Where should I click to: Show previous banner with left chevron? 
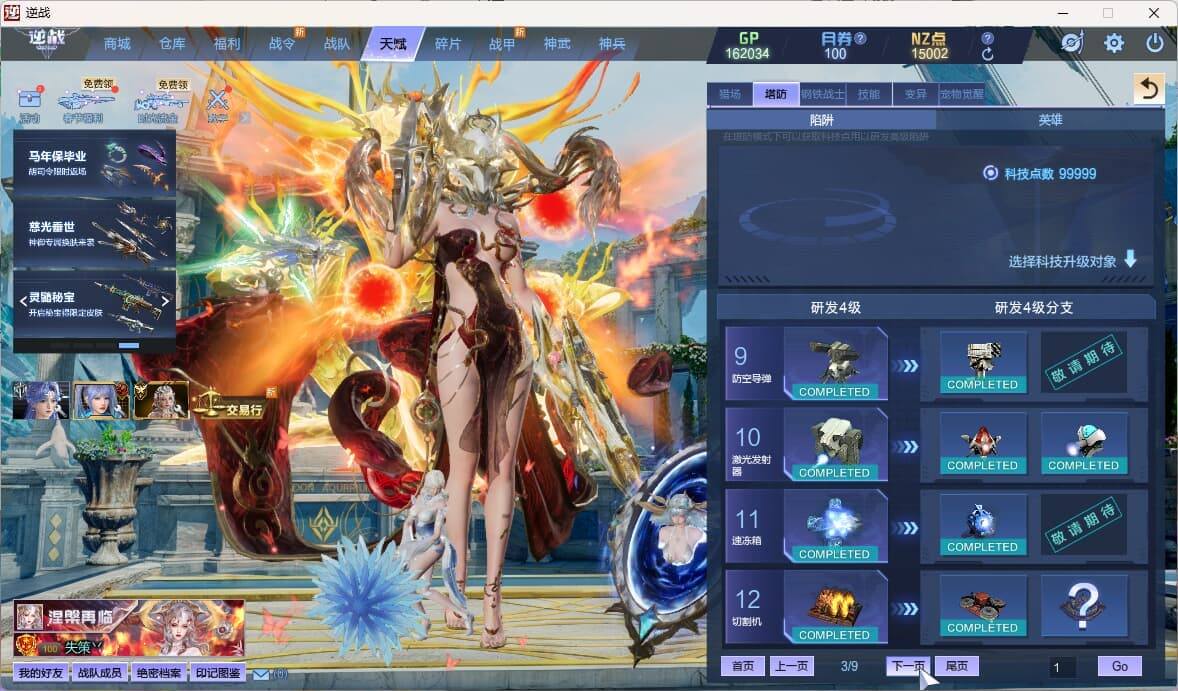[23, 301]
